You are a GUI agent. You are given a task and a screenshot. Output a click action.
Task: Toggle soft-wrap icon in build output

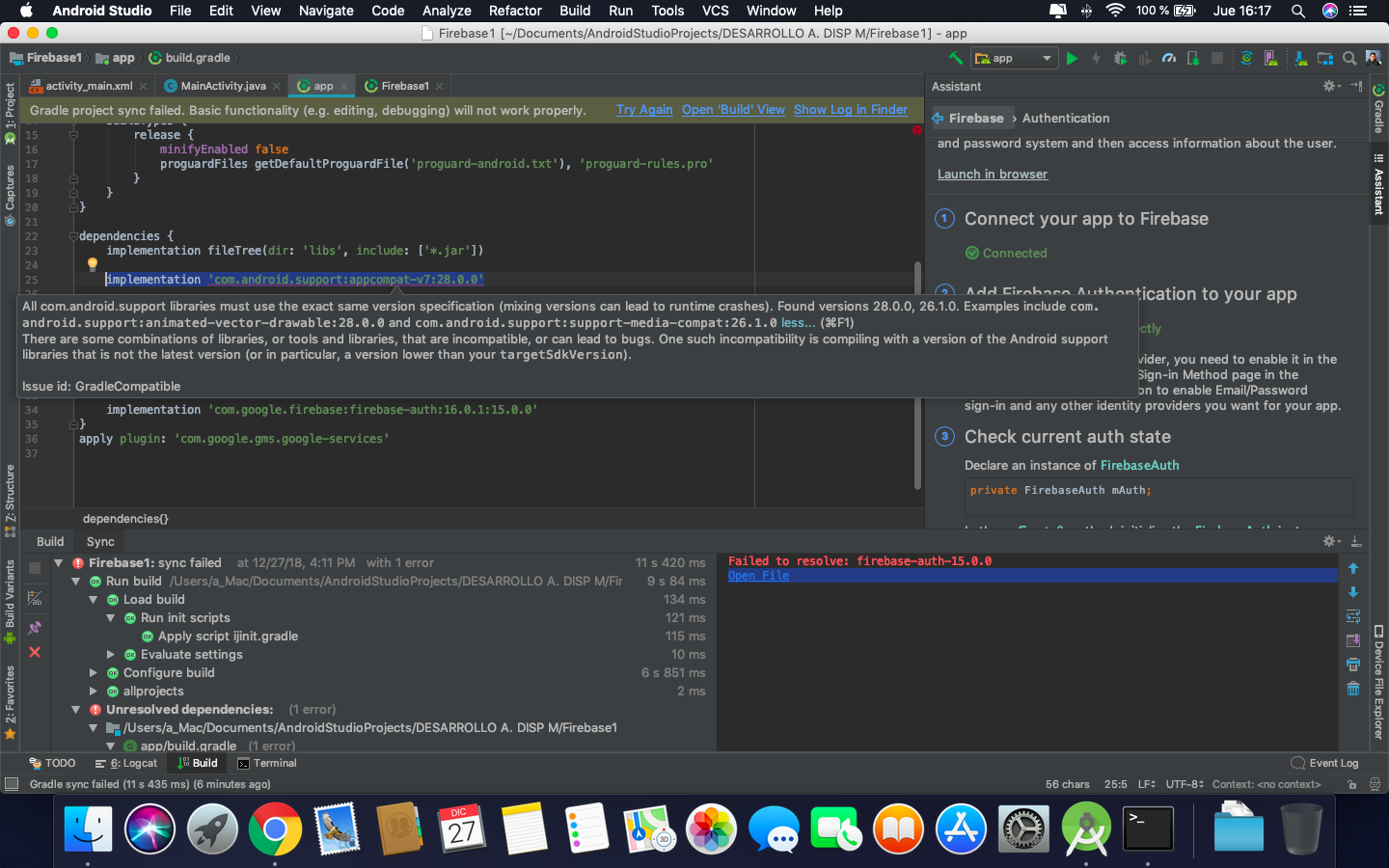tap(1353, 616)
